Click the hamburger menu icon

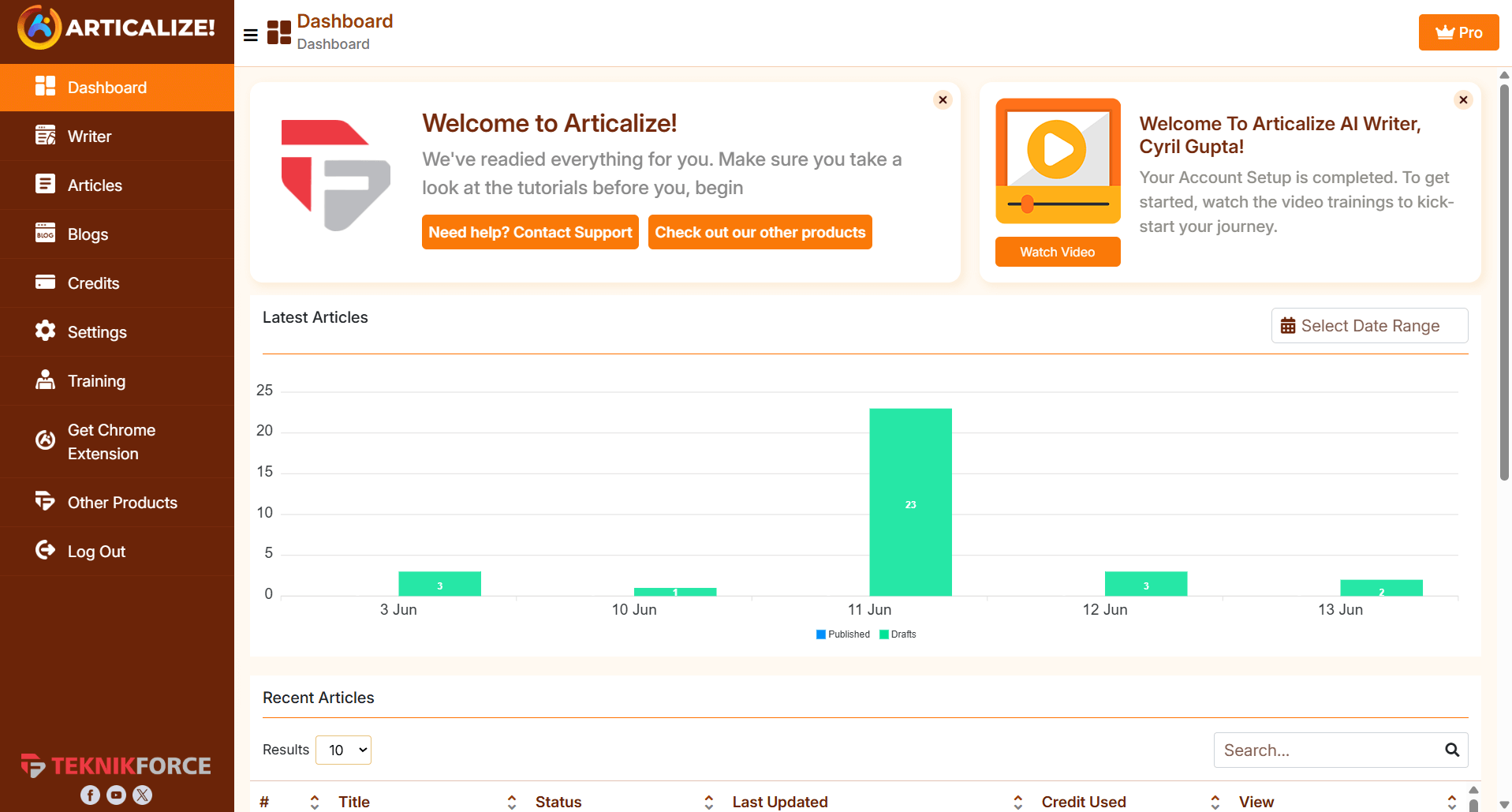click(x=251, y=35)
